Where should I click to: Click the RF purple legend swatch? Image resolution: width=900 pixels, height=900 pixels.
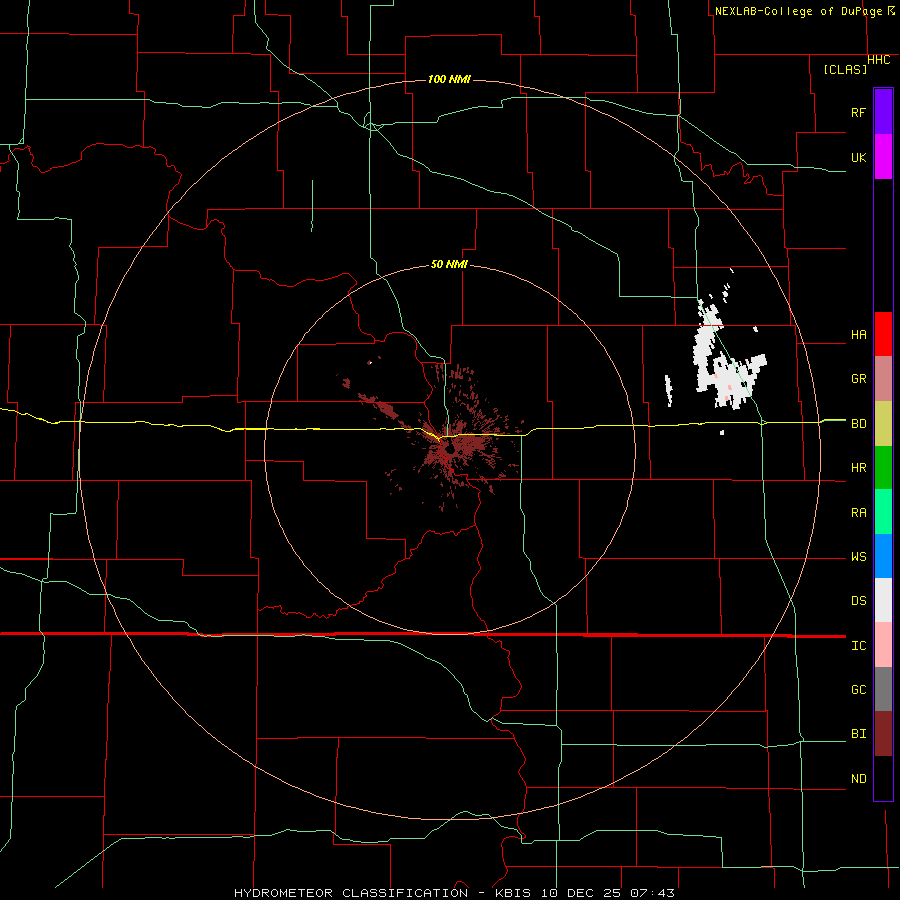pos(883,112)
